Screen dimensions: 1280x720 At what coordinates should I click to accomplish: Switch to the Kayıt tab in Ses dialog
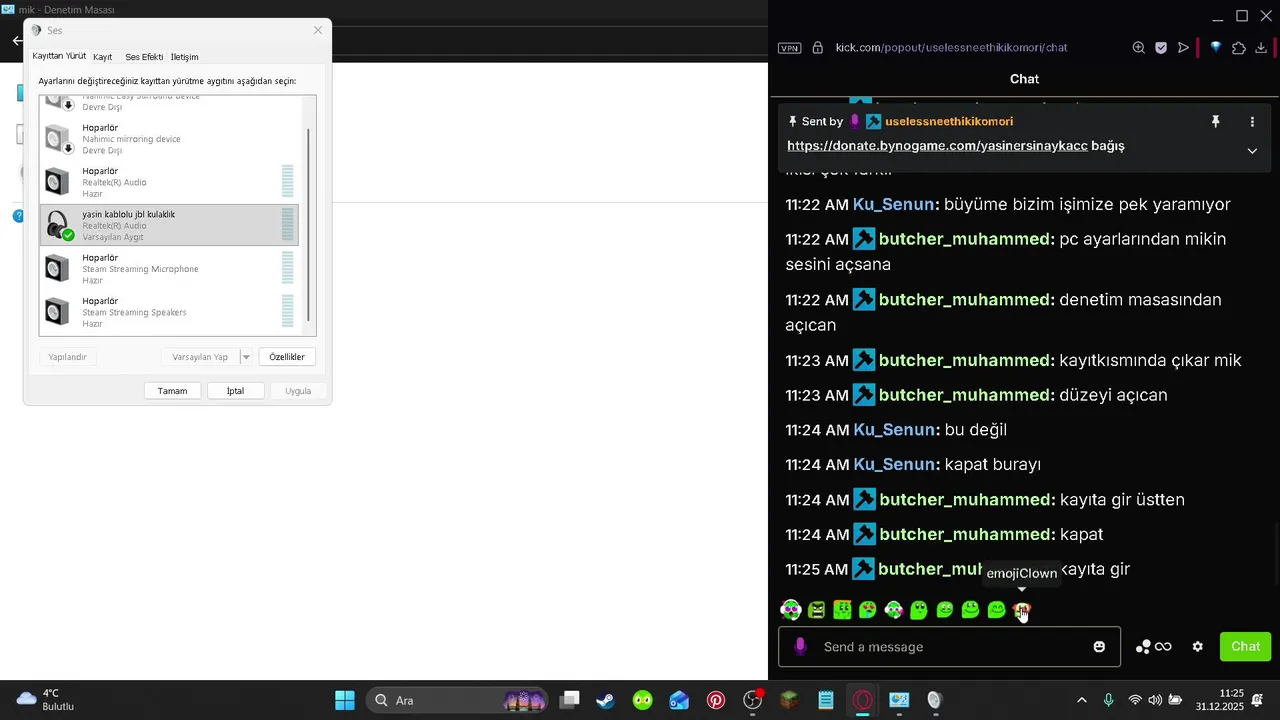coord(102,57)
